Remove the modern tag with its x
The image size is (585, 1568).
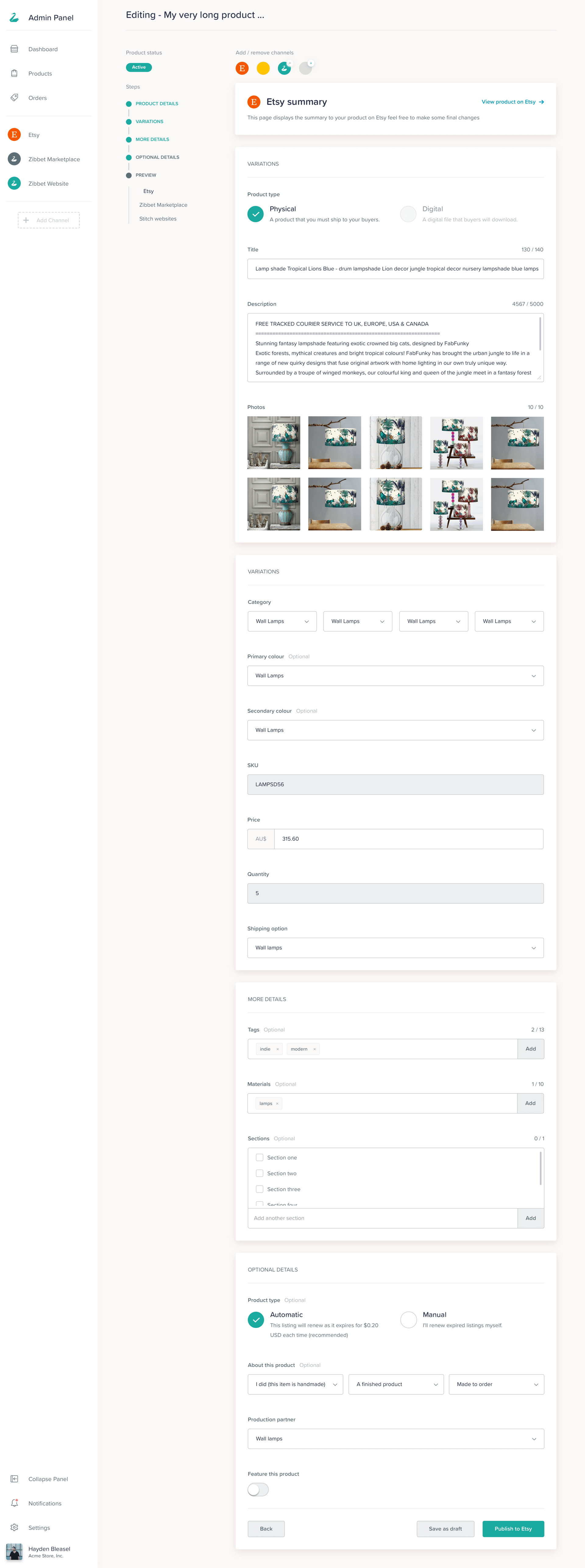coord(314,1049)
